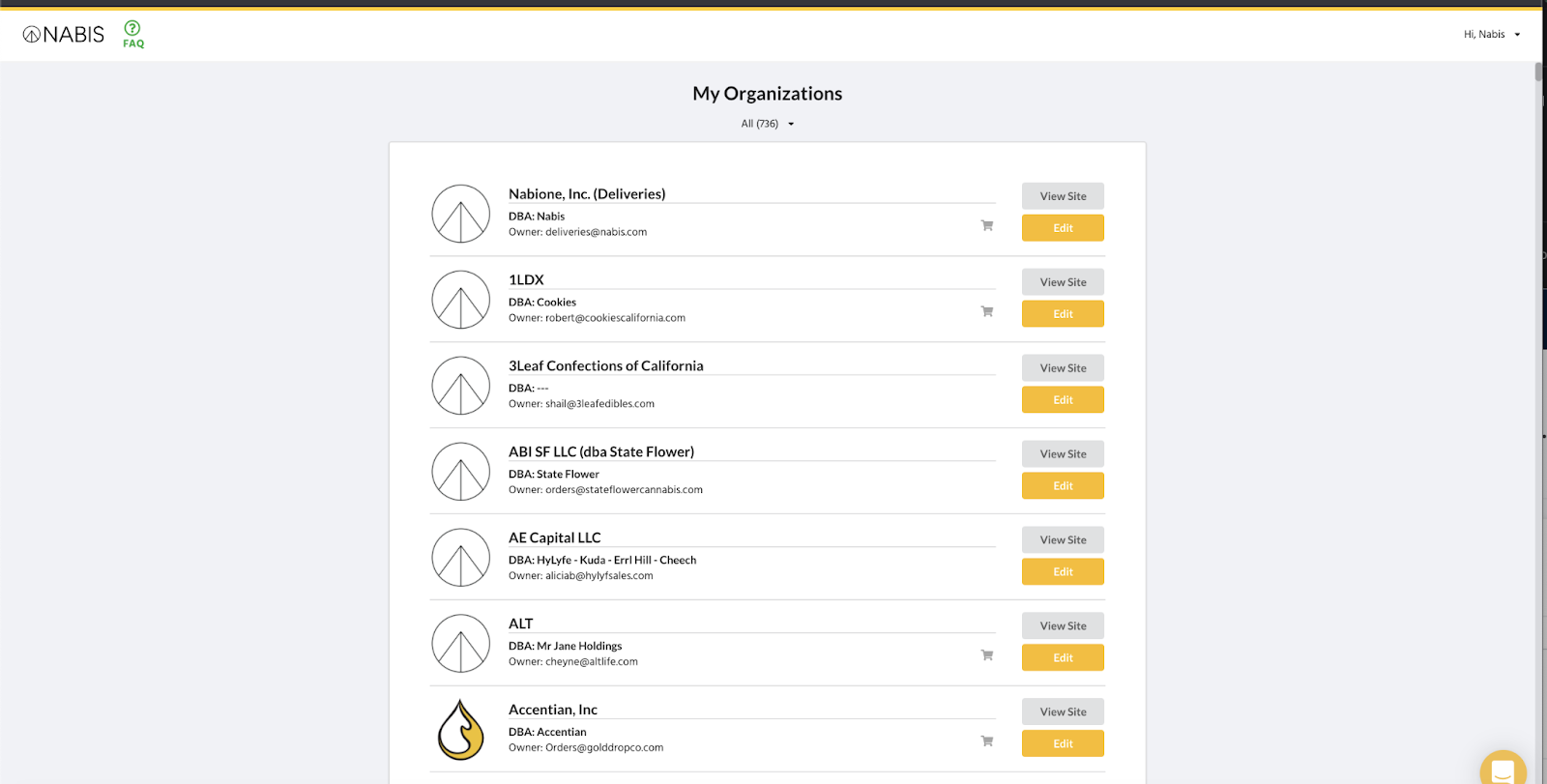1547x784 pixels.
Task: Edit the 1LDX organization
Action: tap(1063, 314)
